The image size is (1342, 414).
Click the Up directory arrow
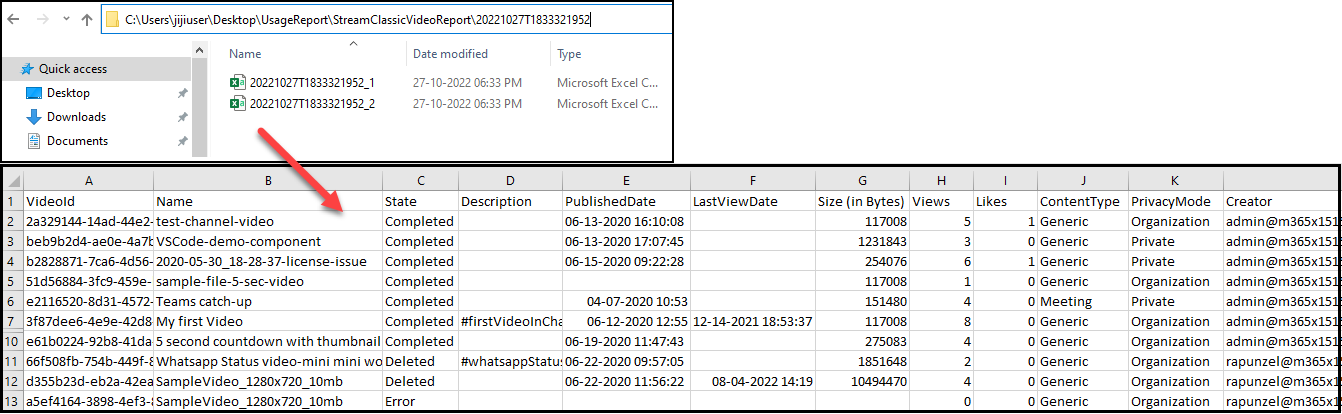(x=87, y=19)
